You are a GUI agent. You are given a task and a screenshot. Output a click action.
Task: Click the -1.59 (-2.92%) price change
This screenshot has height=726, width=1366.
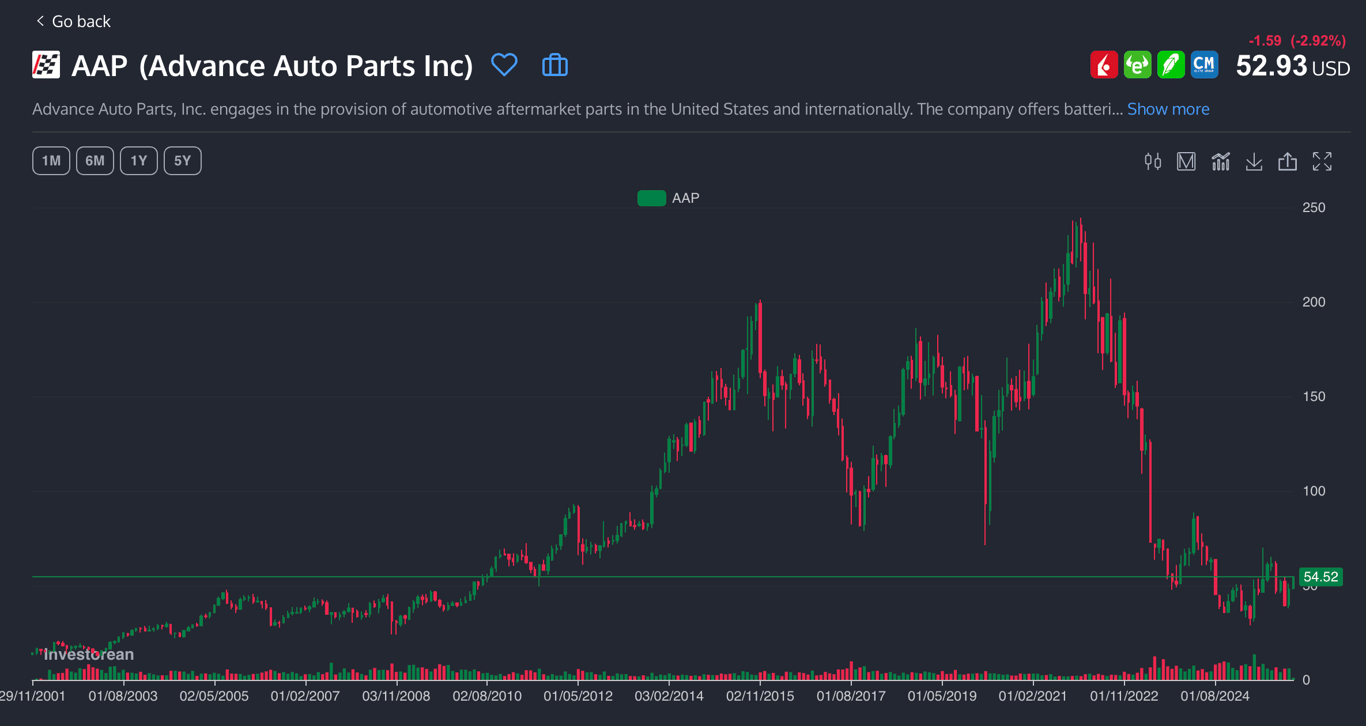pyautogui.click(x=1297, y=41)
